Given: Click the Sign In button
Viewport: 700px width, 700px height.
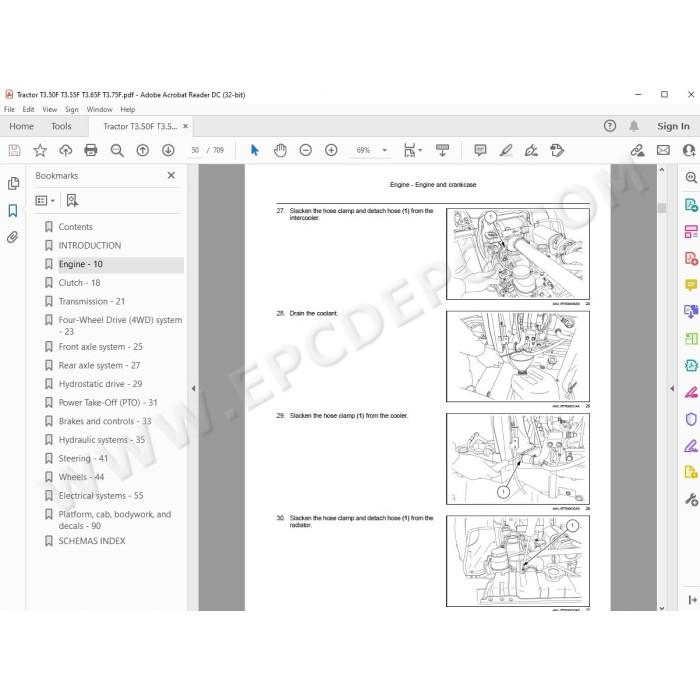Looking at the screenshot, I should pos(673,126).
